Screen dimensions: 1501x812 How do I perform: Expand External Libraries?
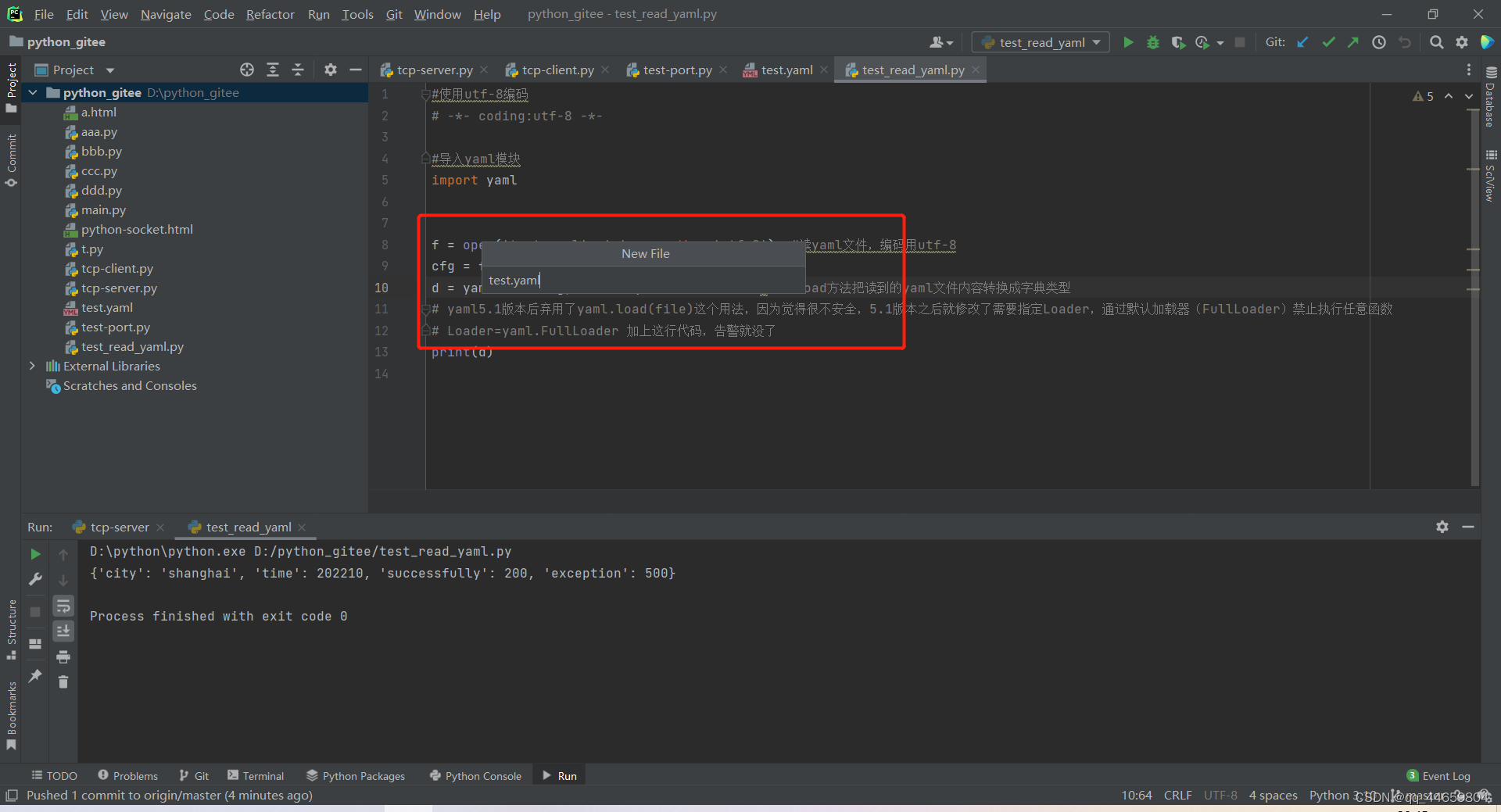pyautogui.click(x=31, y=366)
